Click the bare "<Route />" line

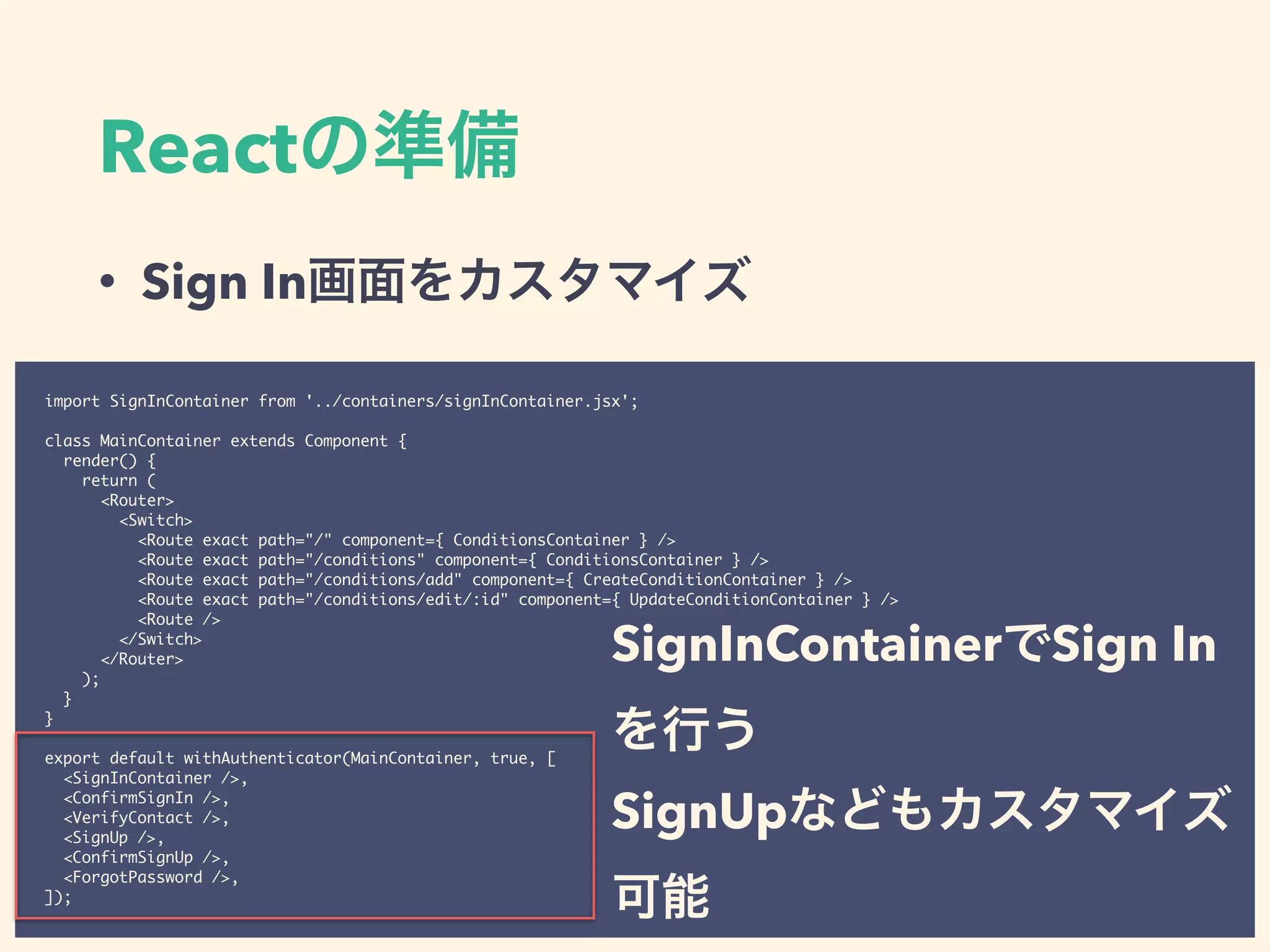tap(179, 619)
